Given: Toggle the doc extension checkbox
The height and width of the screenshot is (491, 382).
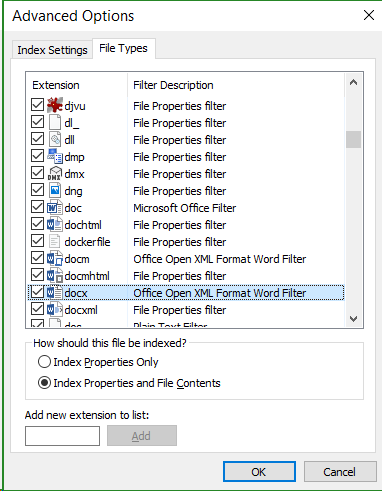Looking at the screenshot, I should tap(37, 206).
